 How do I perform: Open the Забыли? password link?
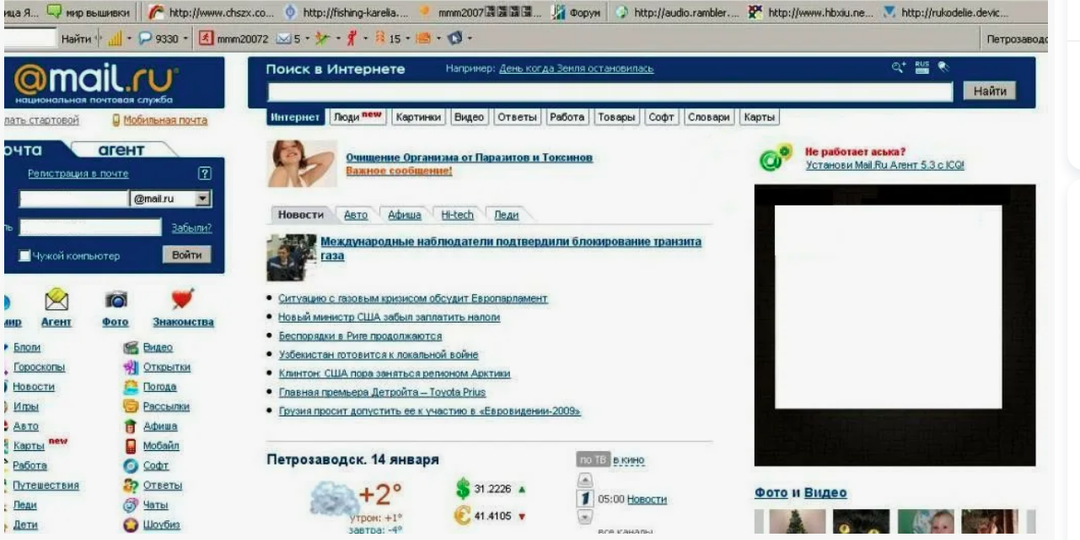[x=191, y=228]
